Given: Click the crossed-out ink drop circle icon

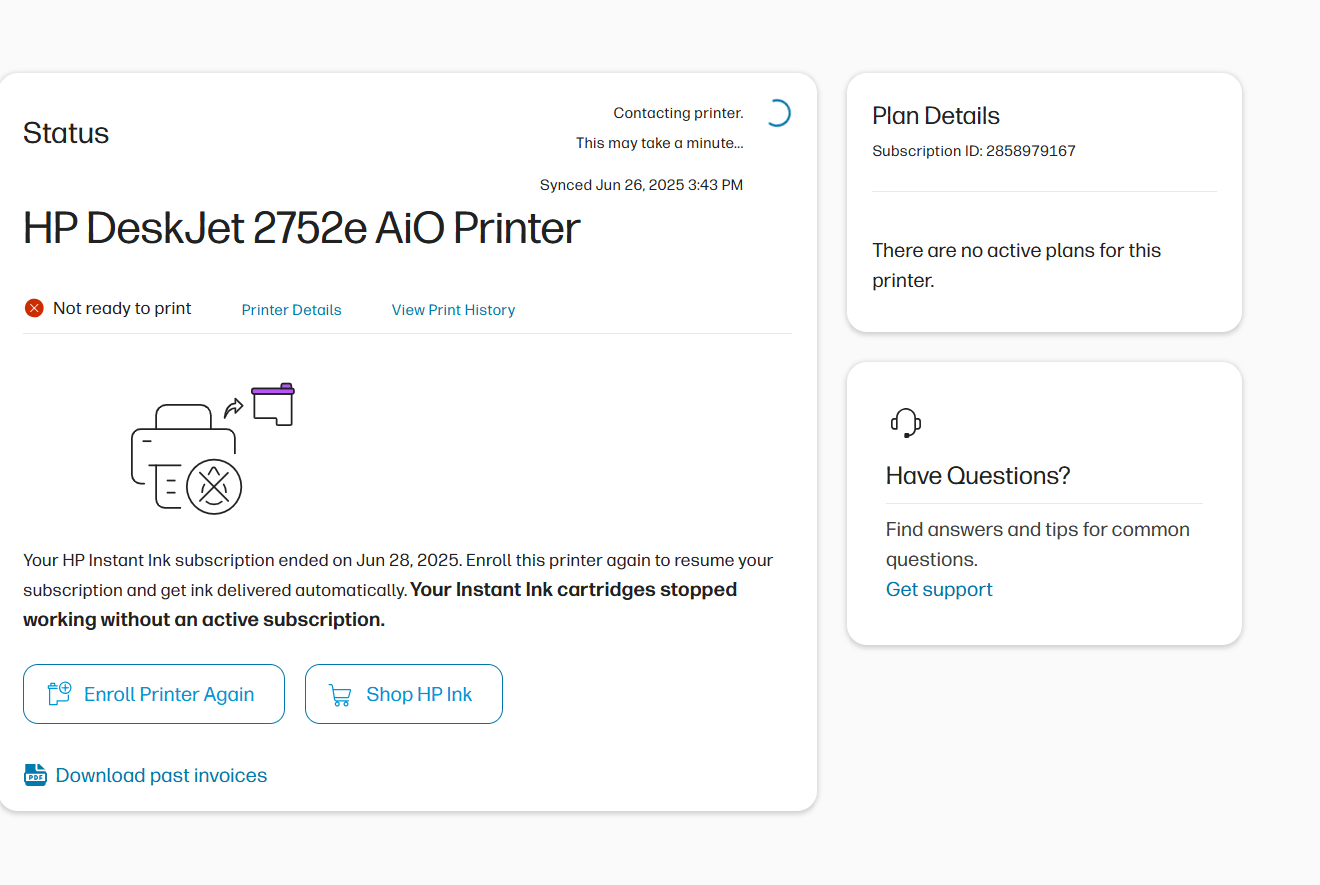Looking at the screenshot, I should pos(214,487).
